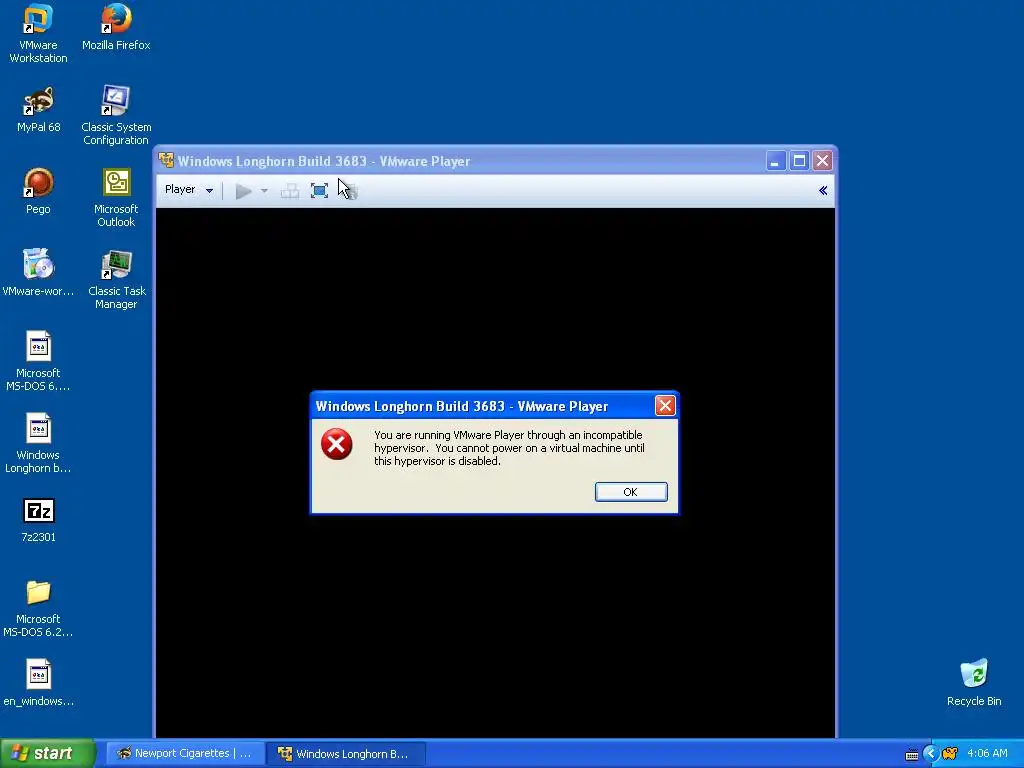Select the Classic Task Manager shortcut

coord(116,280)
